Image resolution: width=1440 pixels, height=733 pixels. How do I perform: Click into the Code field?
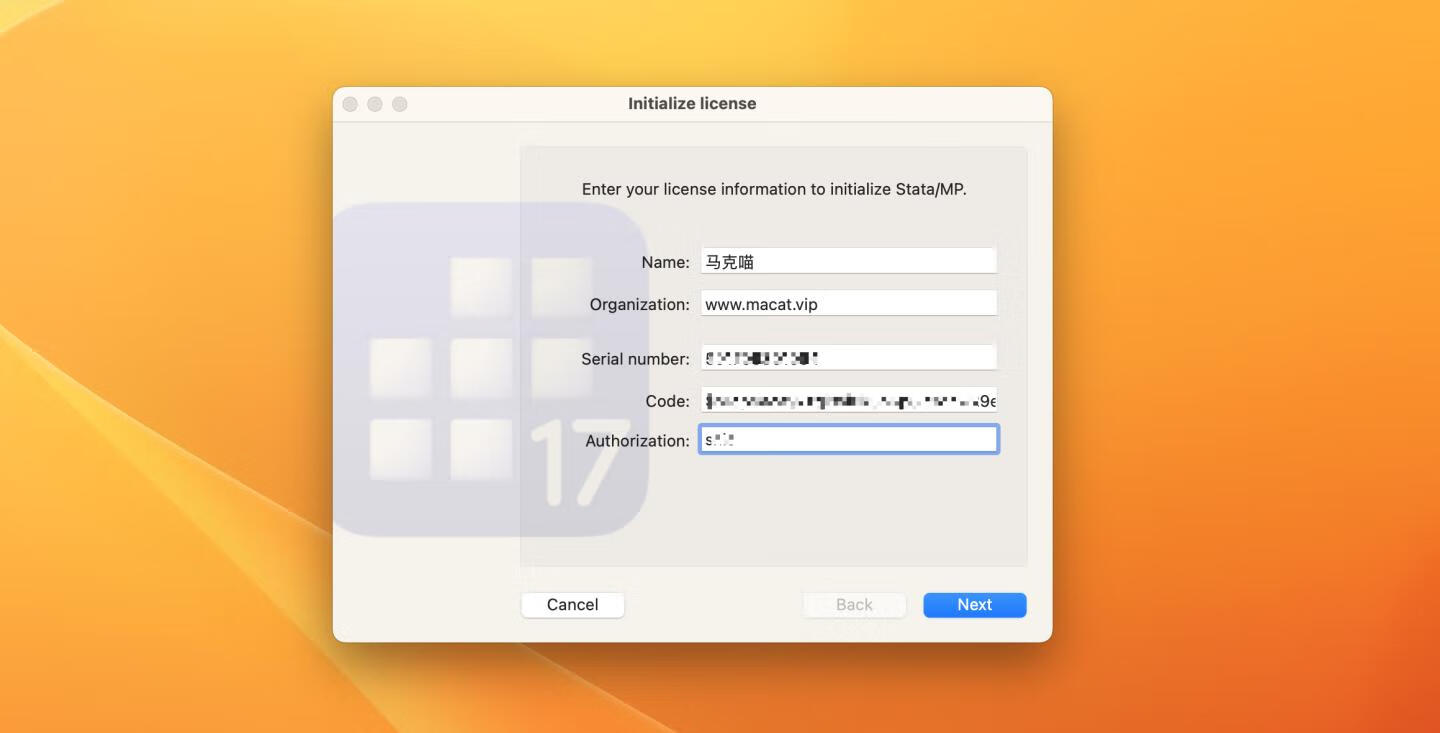pos(848,401)
